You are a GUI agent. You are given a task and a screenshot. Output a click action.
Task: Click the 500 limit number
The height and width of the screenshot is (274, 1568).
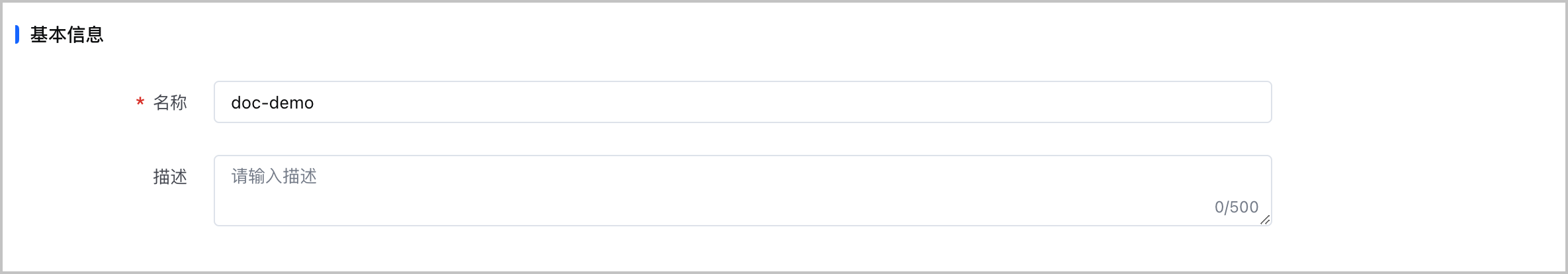[x=1244, y=207]
